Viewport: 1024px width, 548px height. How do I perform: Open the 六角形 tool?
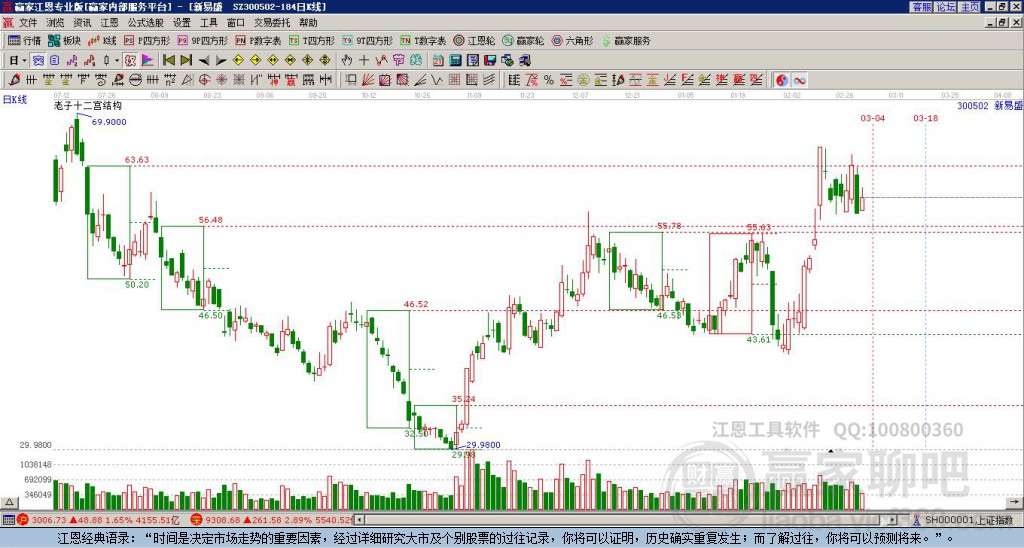pyautogui.click(x=572, y=40)
